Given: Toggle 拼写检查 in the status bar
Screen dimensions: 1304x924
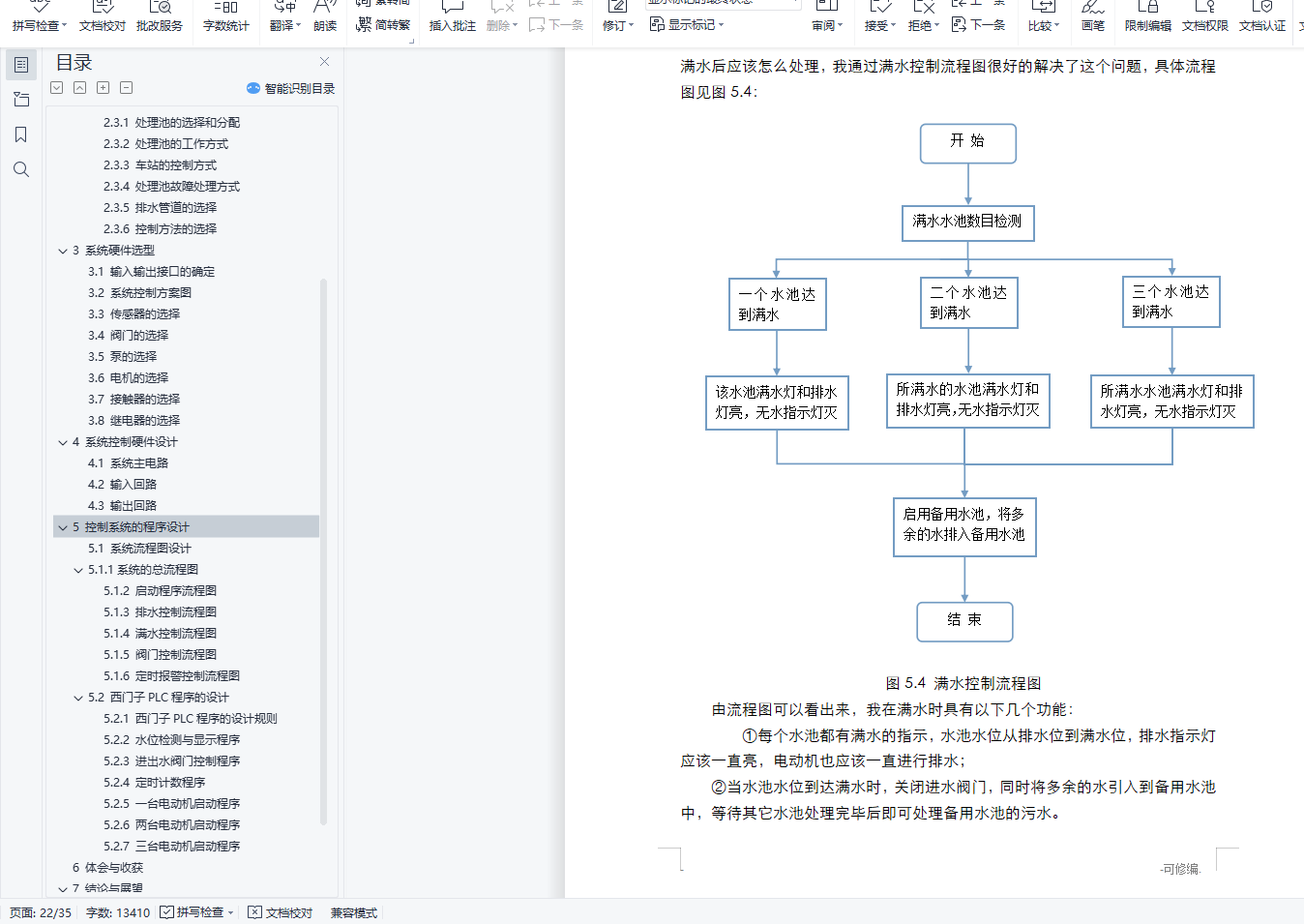Looking at the screenshot, I should coord(197,912).
